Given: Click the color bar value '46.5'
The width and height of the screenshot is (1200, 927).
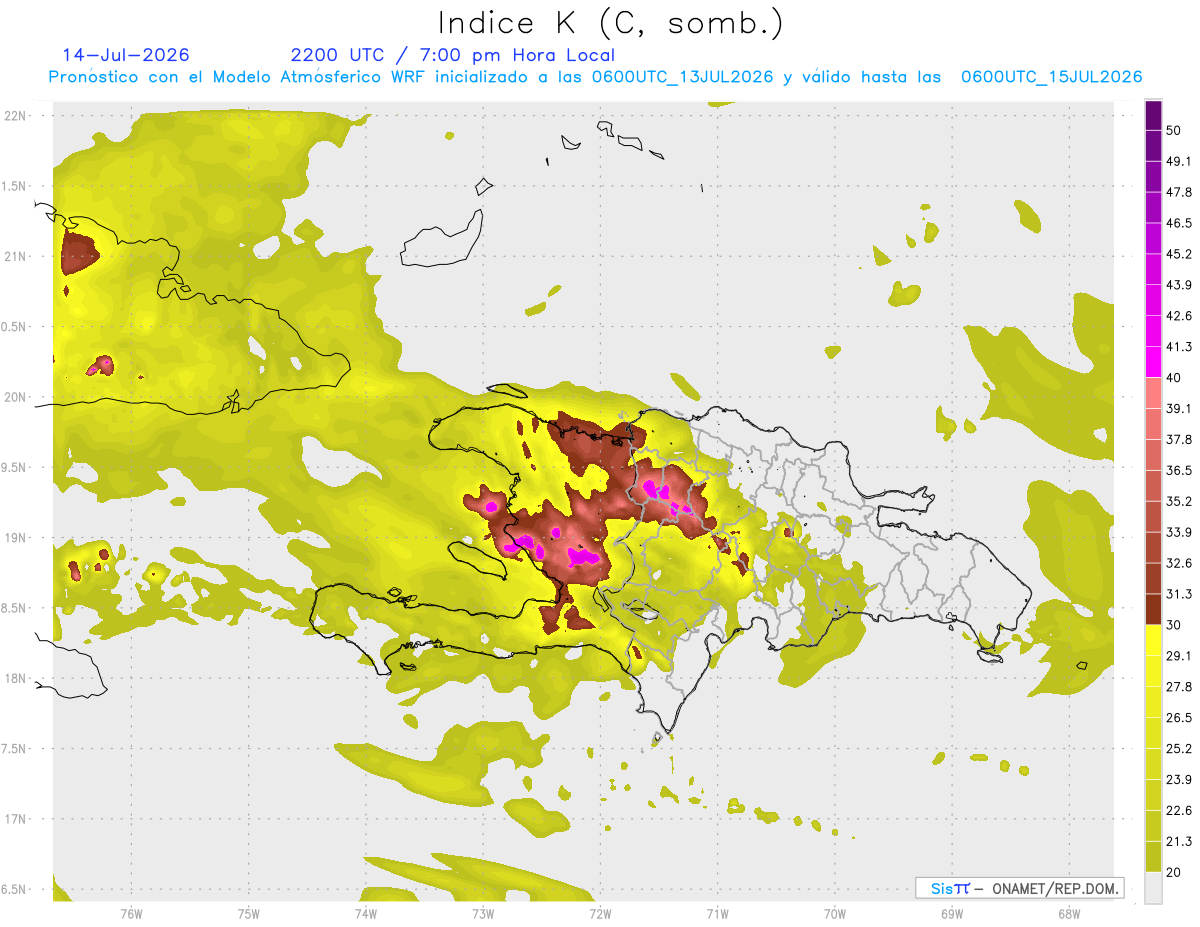Looking at the screenshot, I should coord(1180,223).
